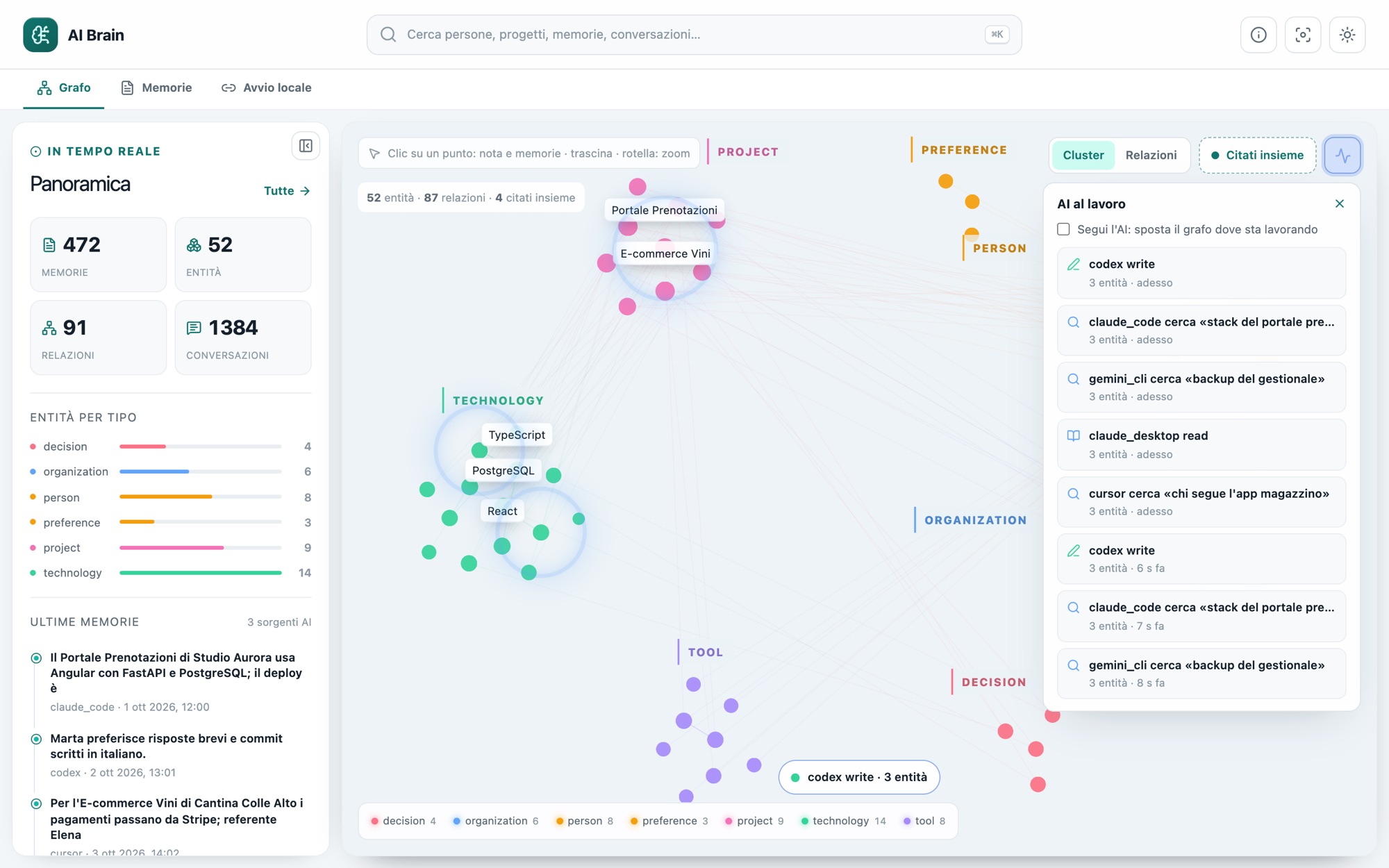Screen dimensions: 1389x868
Task: Open the Memorie tab
Action: [x=156, y=88]
